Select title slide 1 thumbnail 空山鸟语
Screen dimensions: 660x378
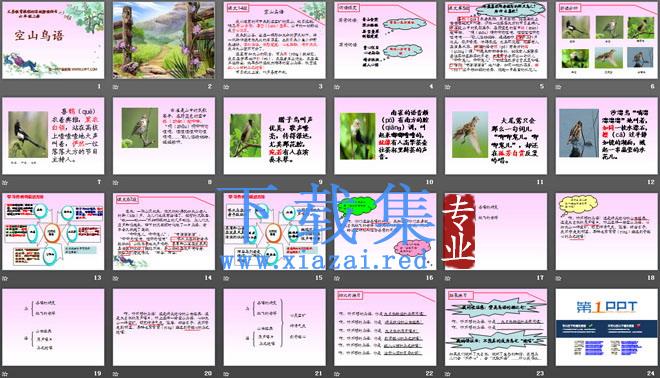pyautogui.click(x=53, y=40)
